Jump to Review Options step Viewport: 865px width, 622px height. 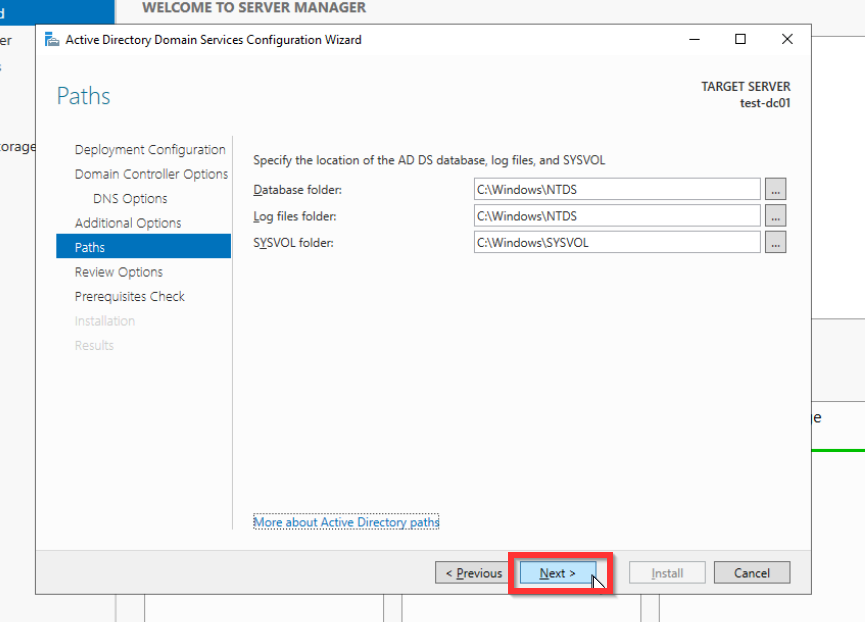(119, 272)
